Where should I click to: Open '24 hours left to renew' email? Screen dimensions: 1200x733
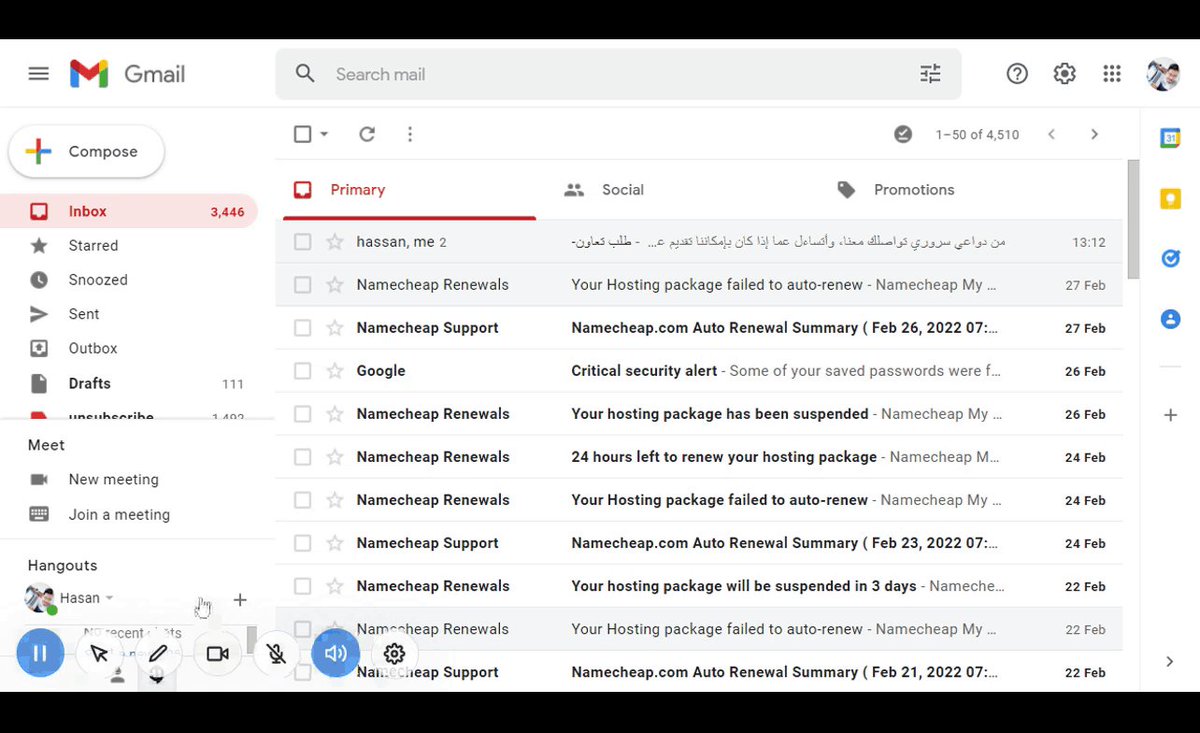699,457
